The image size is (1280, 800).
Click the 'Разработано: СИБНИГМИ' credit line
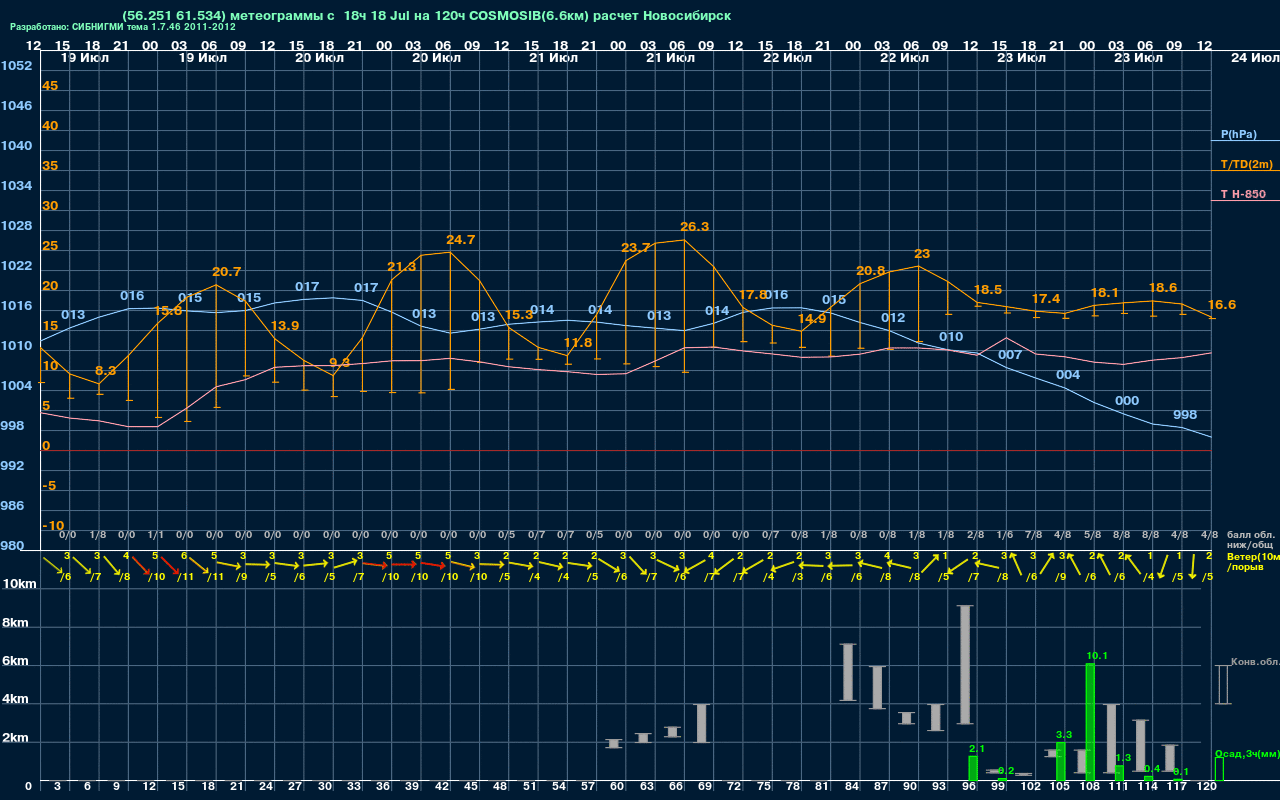(123, 27)
